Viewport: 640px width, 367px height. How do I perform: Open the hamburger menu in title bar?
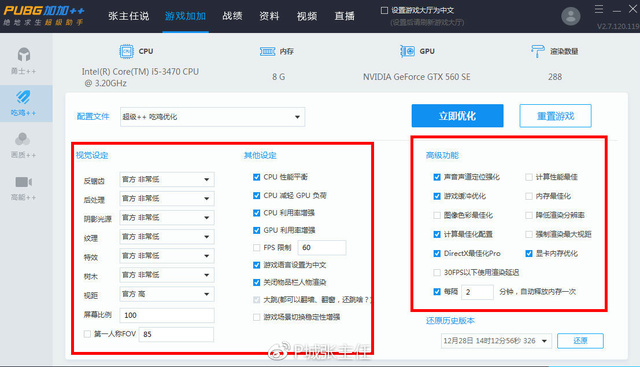coord(599,9)
